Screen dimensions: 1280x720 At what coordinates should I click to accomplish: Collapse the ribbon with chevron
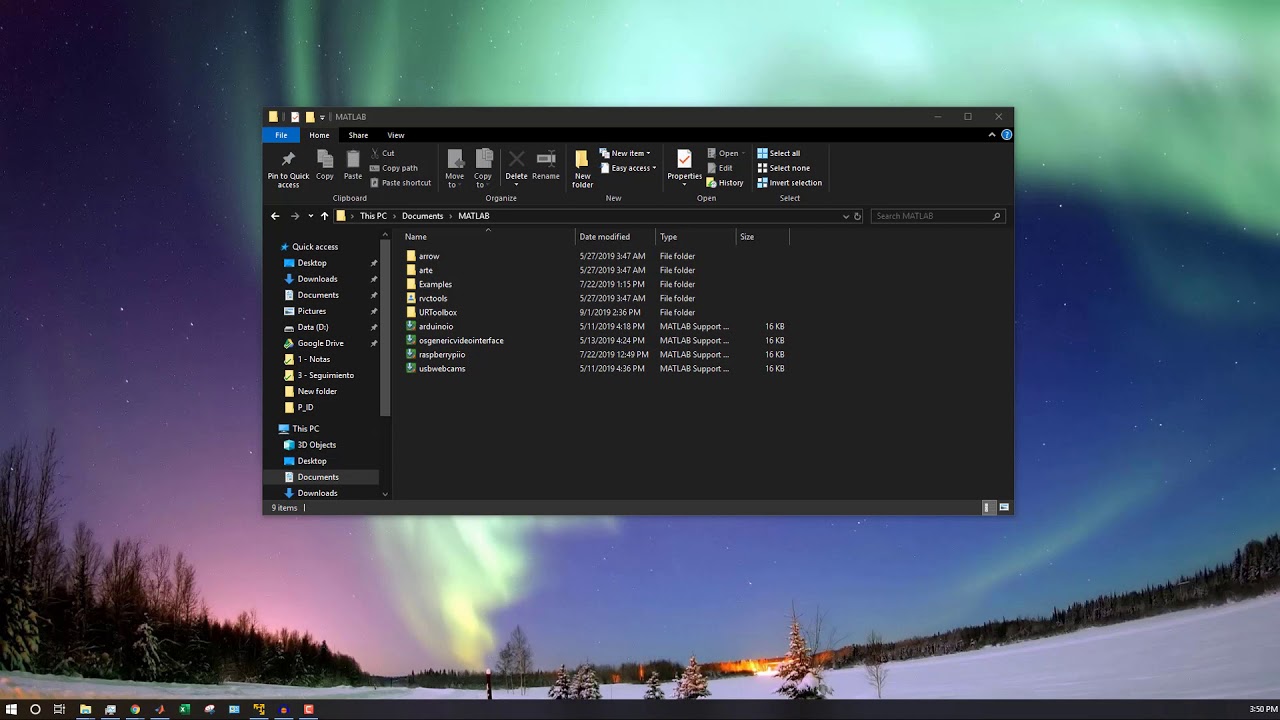point(992,135)
